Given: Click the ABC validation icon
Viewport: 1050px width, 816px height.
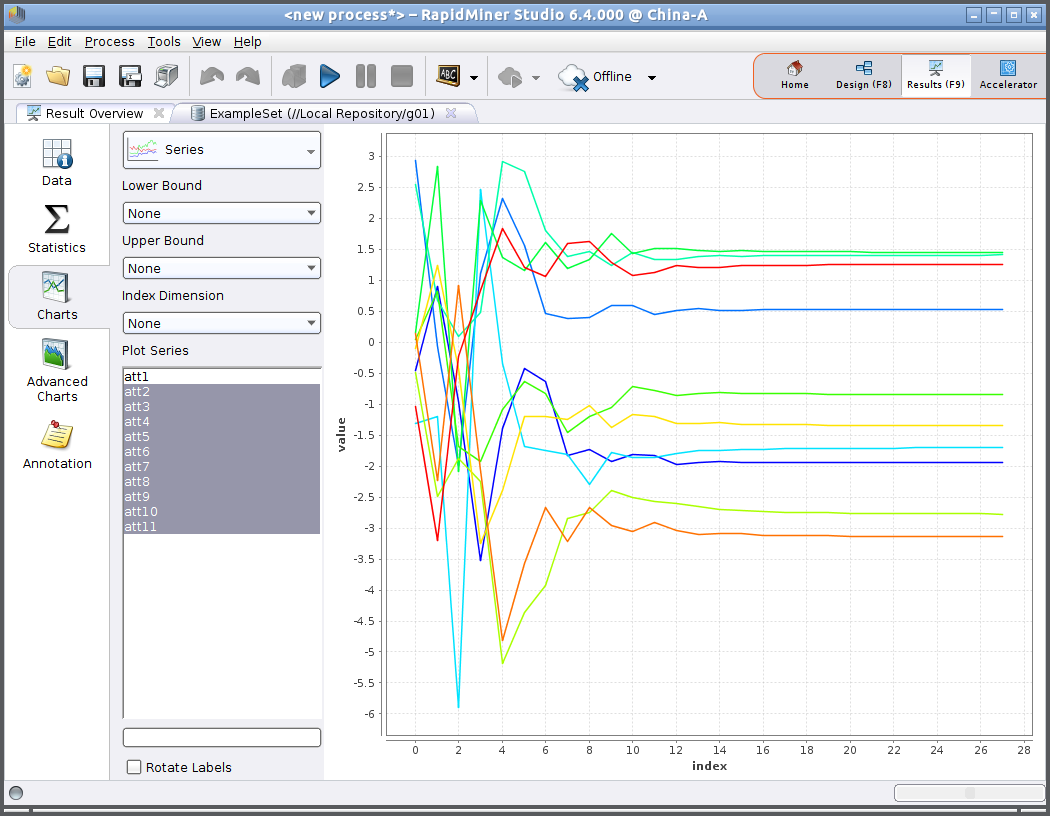Looking at the screenshot, I should 448,76.
